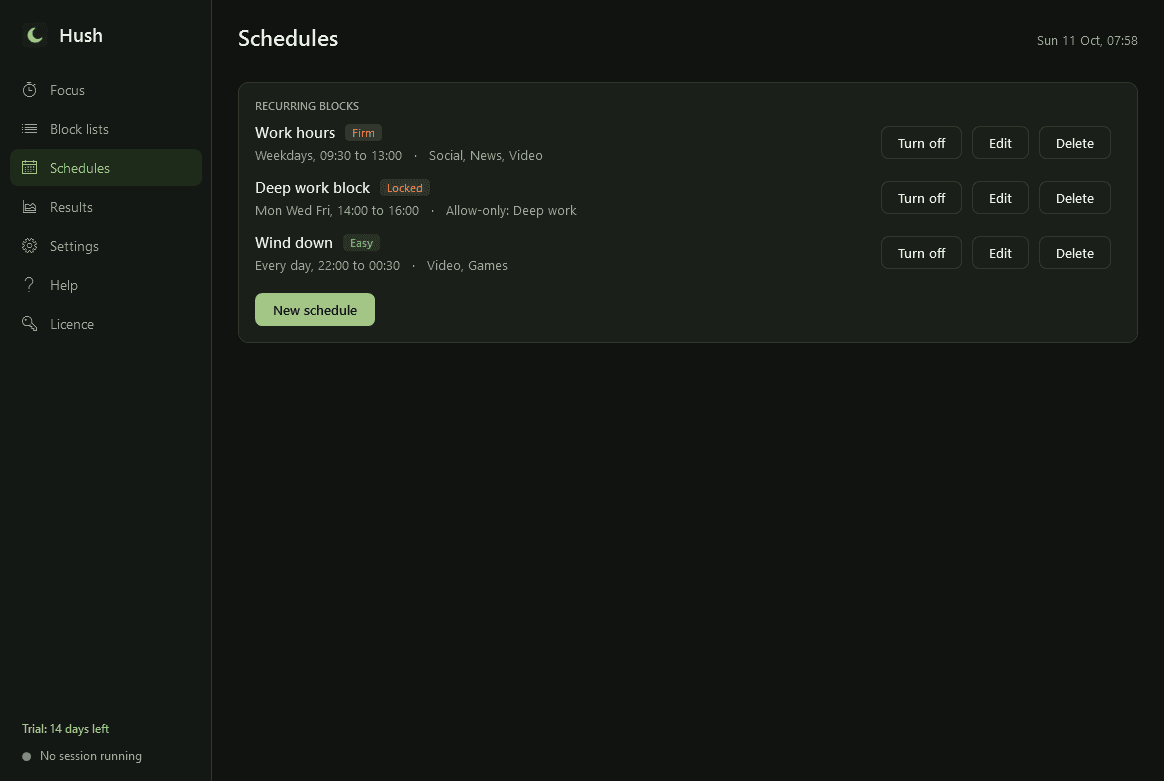Click the Licence key icon
This screenshot has height=781, width=1164.
[x=30, y=324]
